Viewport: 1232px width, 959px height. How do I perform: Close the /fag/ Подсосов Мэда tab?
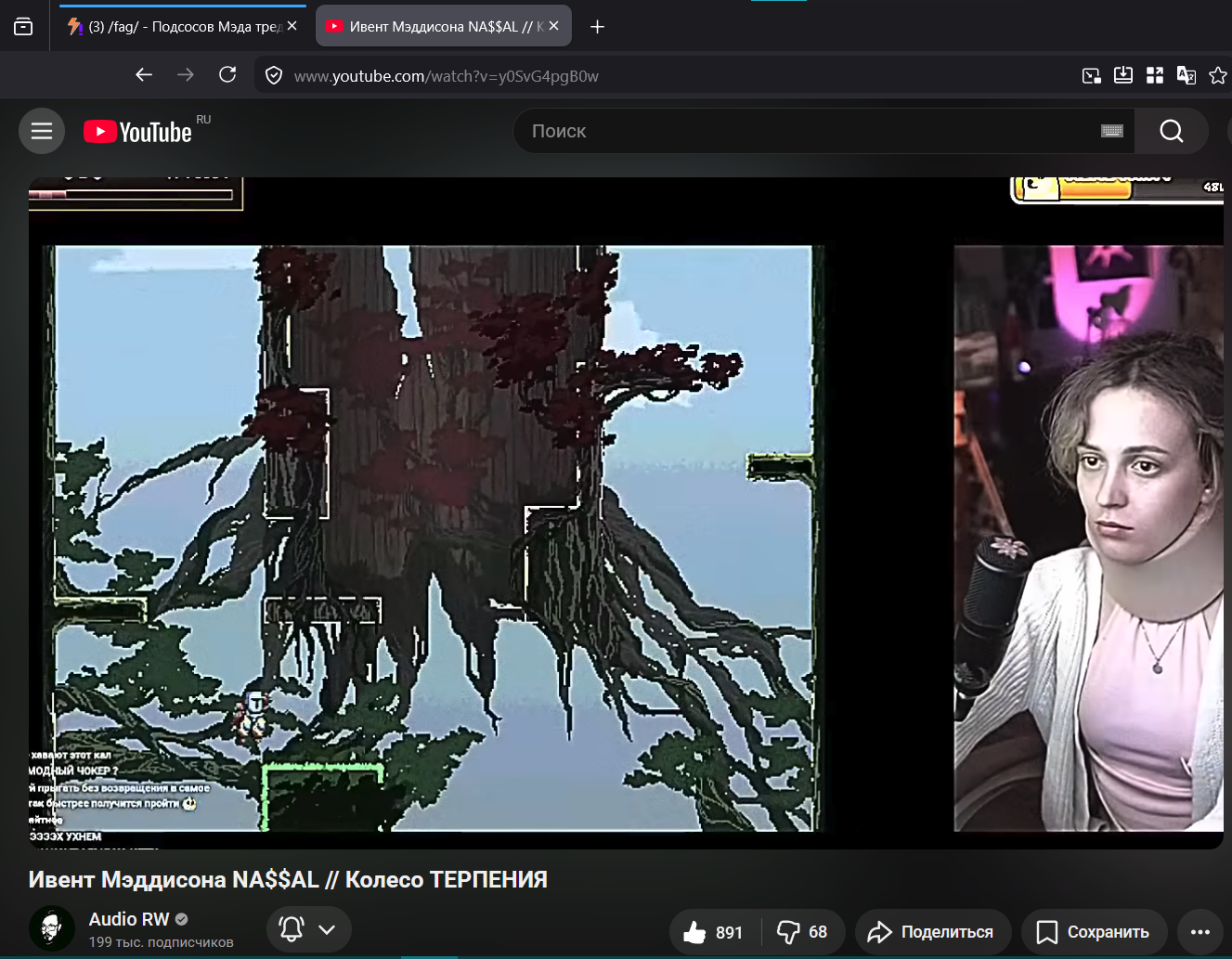(x=292, y=26)
